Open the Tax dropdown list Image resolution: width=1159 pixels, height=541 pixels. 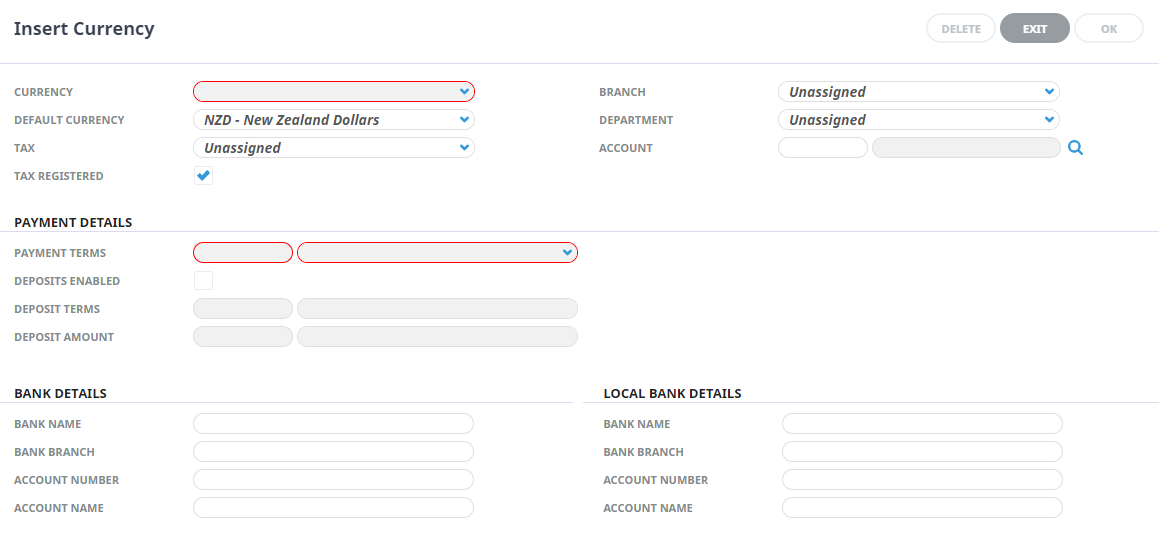[333, 148]
